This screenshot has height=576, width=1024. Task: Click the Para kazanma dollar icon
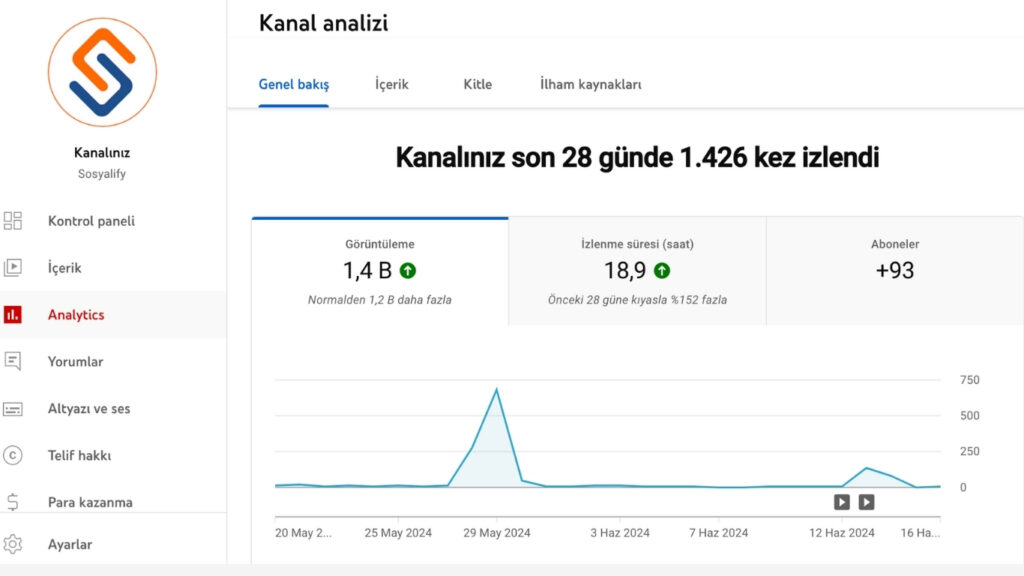pyautogui.click(x=12, y=502)
